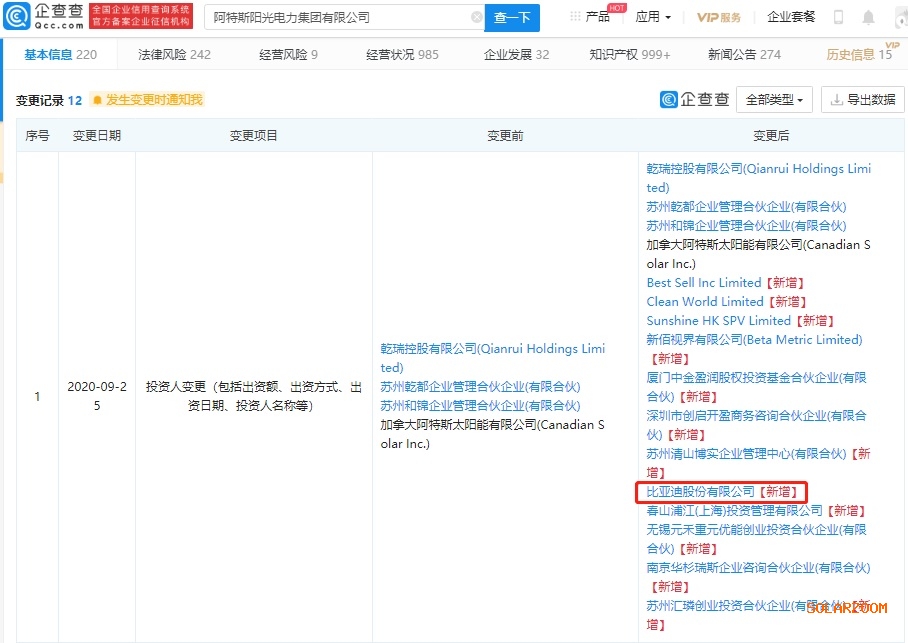Open Sunshine HK SPV Limited link
The height and width of the screenshot is (643, 908).
[x=719, y=321]
